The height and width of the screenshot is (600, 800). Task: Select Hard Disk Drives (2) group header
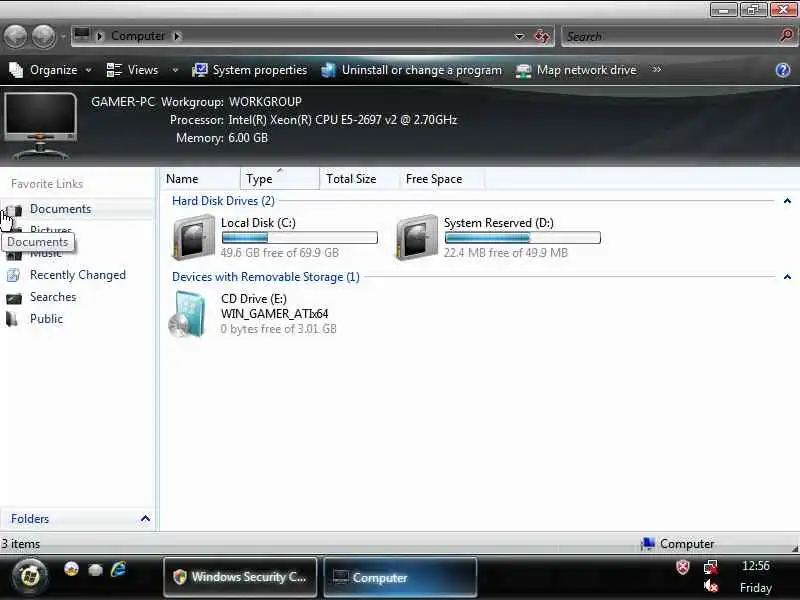tap(223, 201)
